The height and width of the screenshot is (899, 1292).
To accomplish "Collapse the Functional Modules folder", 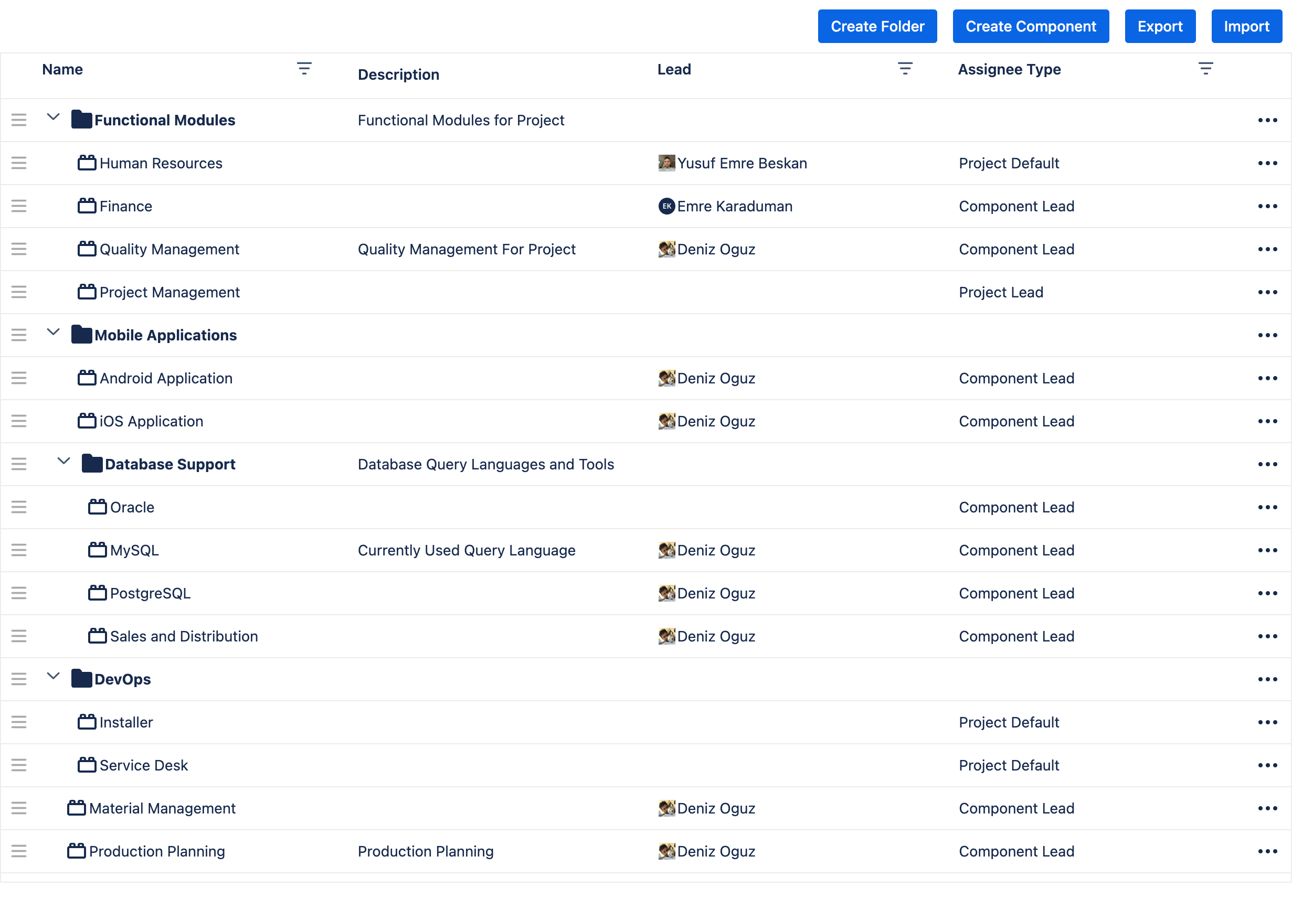I will pos(53,116).
